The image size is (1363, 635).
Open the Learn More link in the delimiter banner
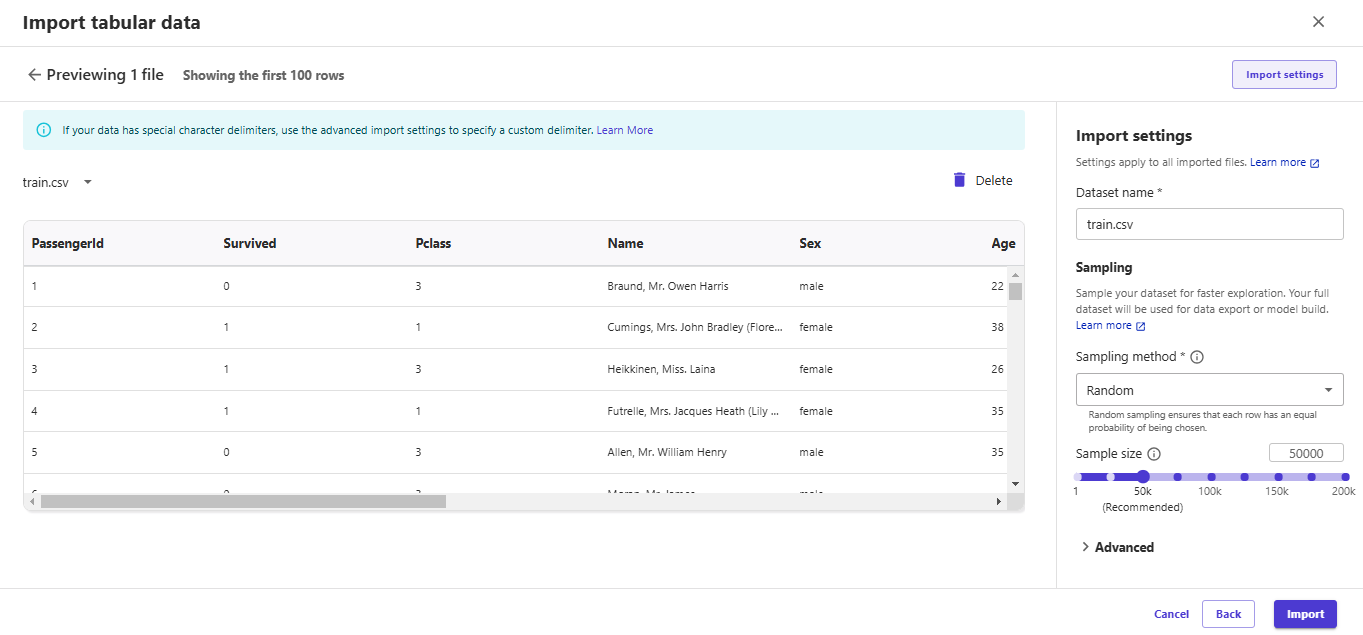pos(625,130)
